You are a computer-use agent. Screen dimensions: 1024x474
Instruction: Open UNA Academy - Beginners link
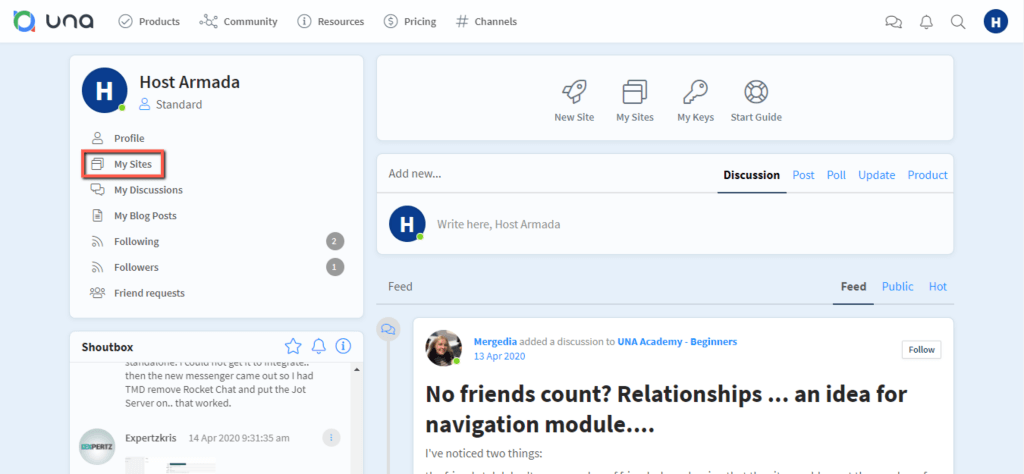pyautogui.click(x=677, y=341)
